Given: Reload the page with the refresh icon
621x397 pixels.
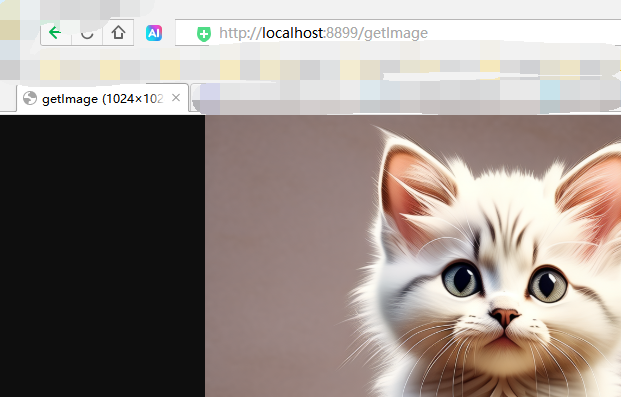Looking at the screenshot, I should (87, 33).
